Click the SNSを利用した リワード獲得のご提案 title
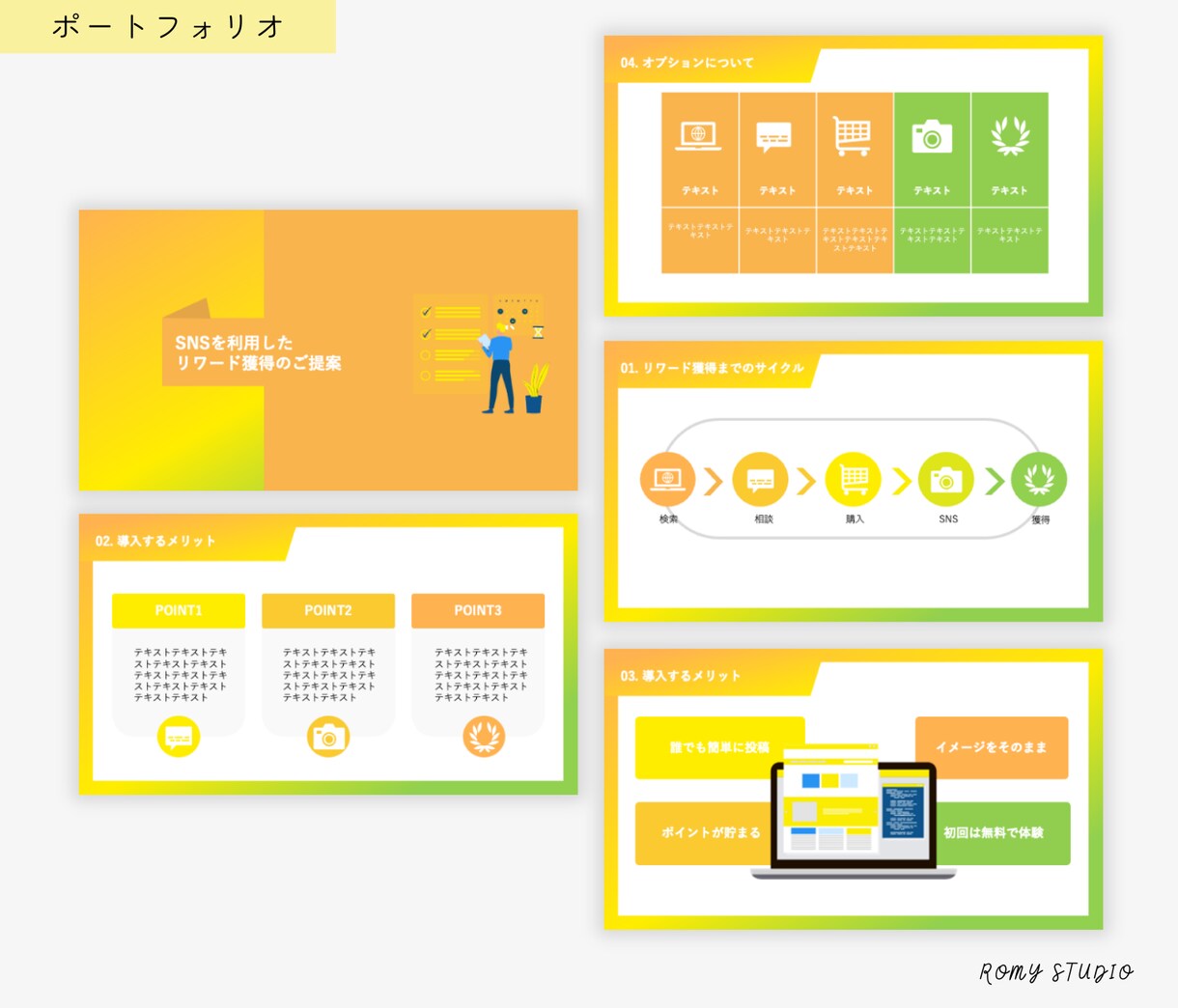The width and height of the screenshot is (1178, 1008). pyautogui.click(x=258, y=352)
